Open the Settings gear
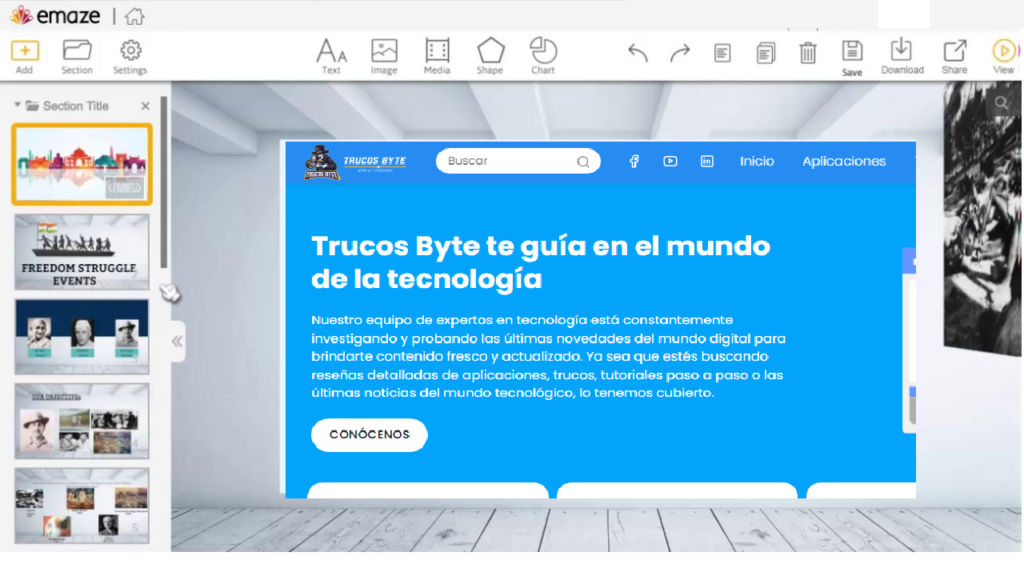The width and height of the screenshot is (1024, 576). (130, 57)
